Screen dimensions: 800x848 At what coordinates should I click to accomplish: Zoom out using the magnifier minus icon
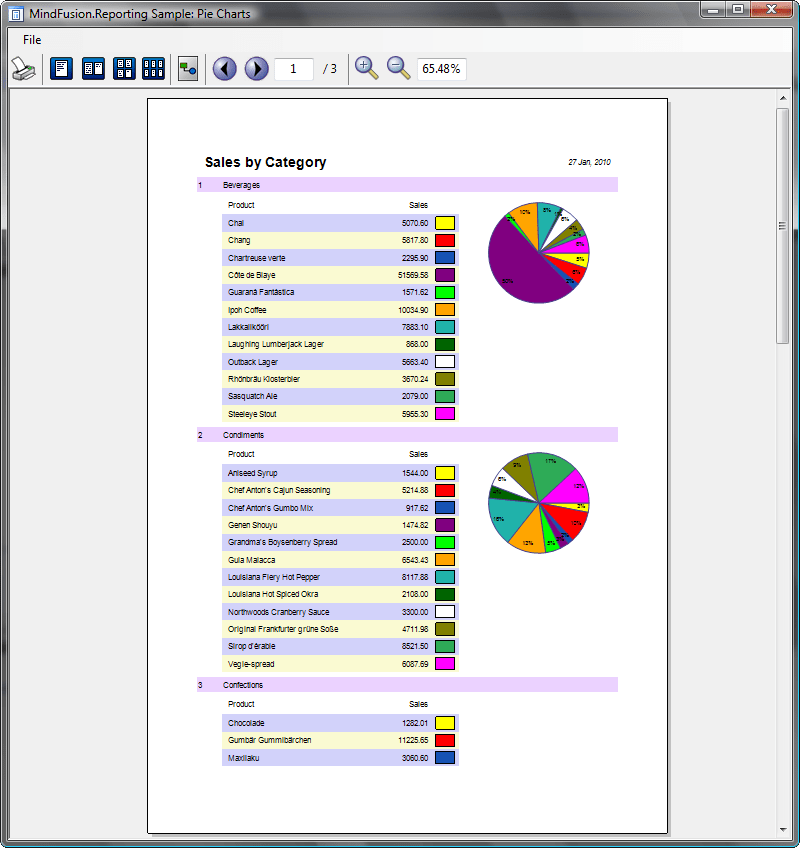396,68
